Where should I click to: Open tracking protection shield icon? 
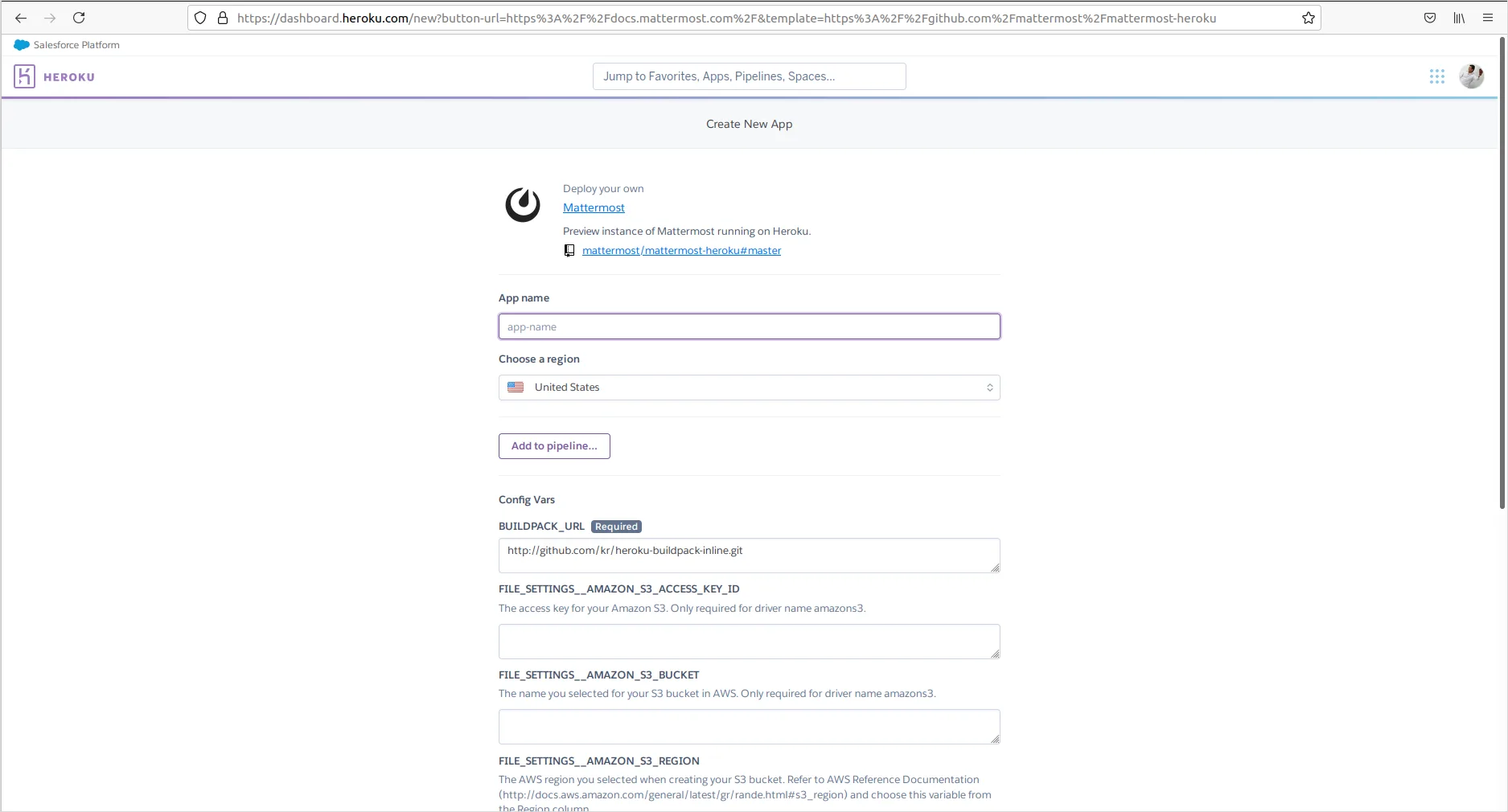200,18
